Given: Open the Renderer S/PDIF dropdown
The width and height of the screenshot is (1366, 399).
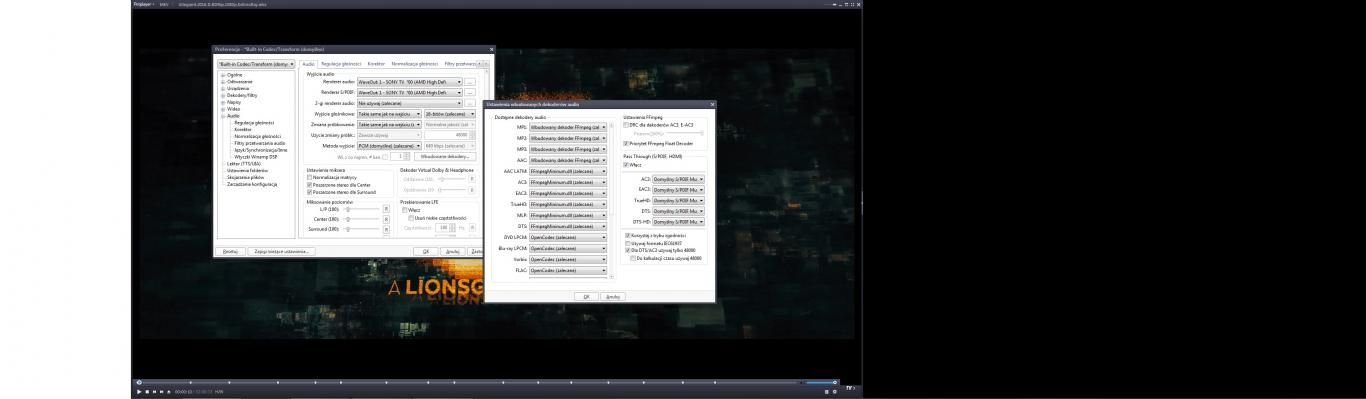Looking at the screenshot, I should [x=410, y=92].
